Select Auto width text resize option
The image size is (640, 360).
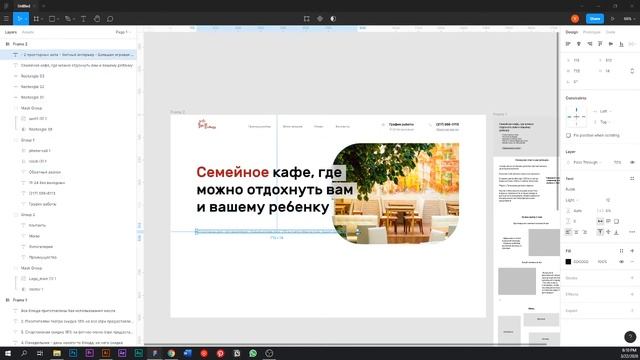pos(600,221)
